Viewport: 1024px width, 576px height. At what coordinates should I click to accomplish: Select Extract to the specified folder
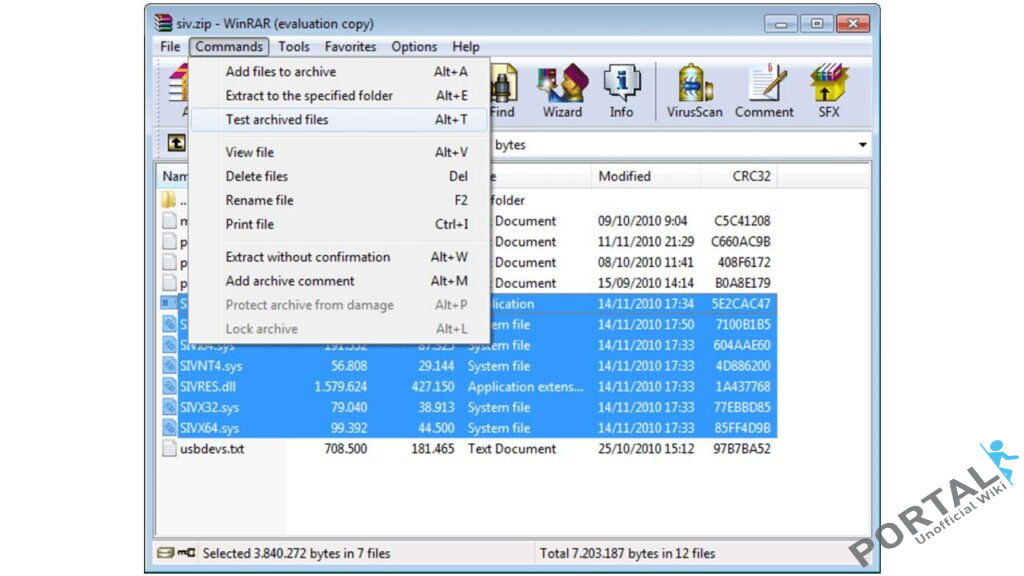340,96
